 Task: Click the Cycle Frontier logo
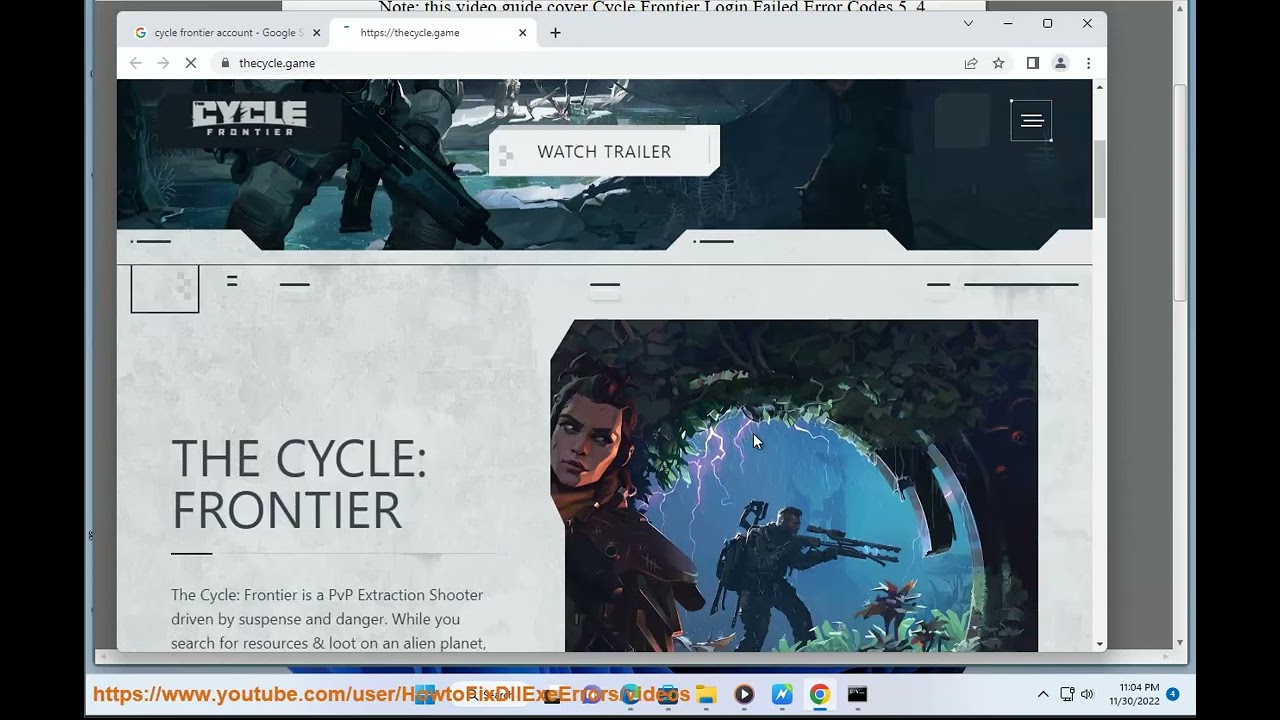[x=249, y=118]
